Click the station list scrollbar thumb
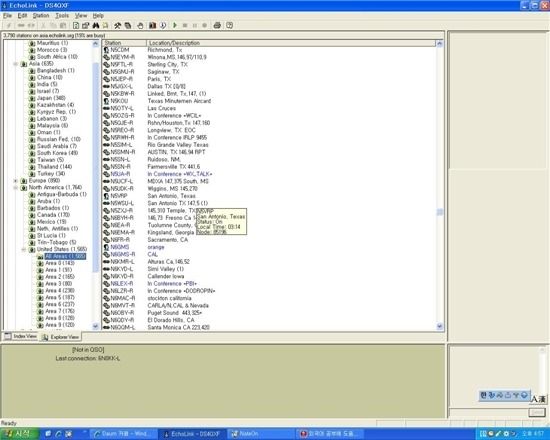This screenshot has width=550, height=440. (440, 212)
